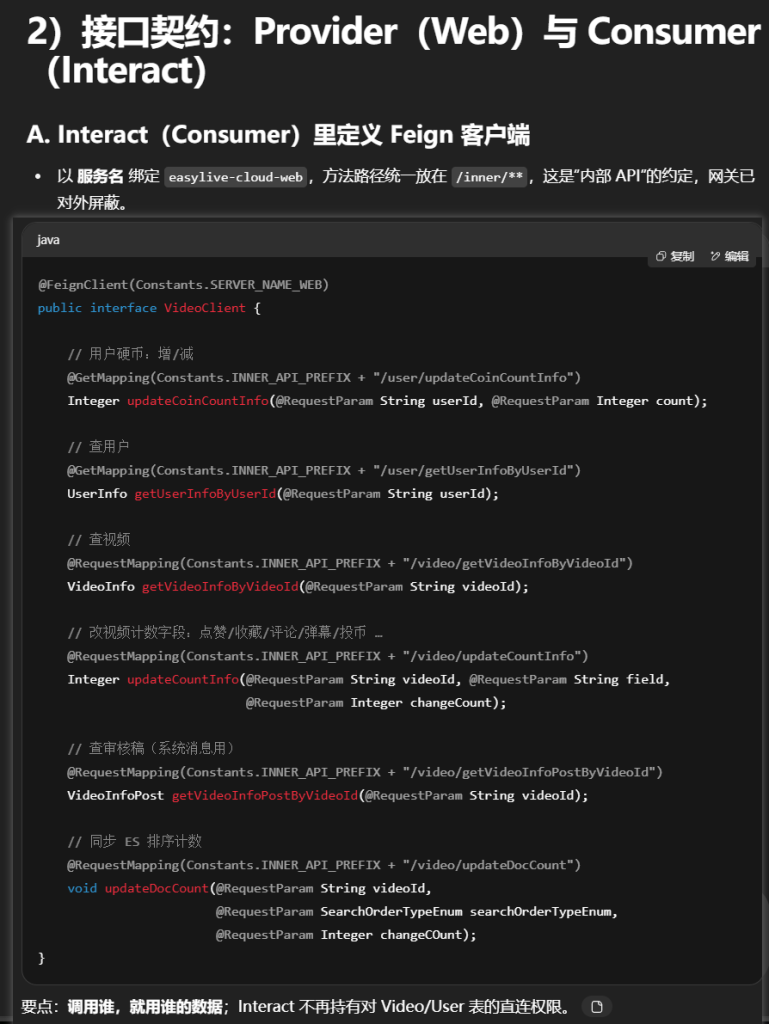The image size is (769, 1024).
Task: Click the getVideoInfoPostByVideoId method name
Action: (x=264, y=796)
